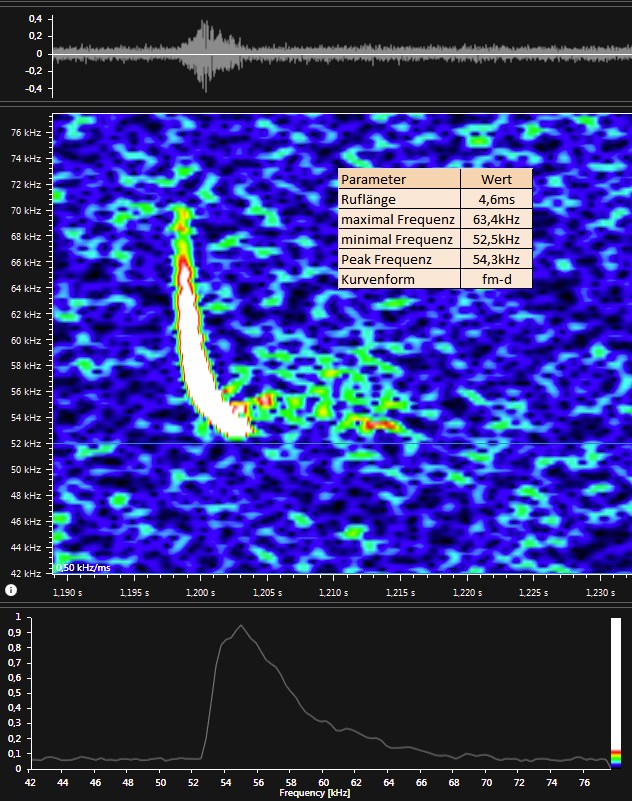Click the '1,200 s' time axis label

pos(200,592)
